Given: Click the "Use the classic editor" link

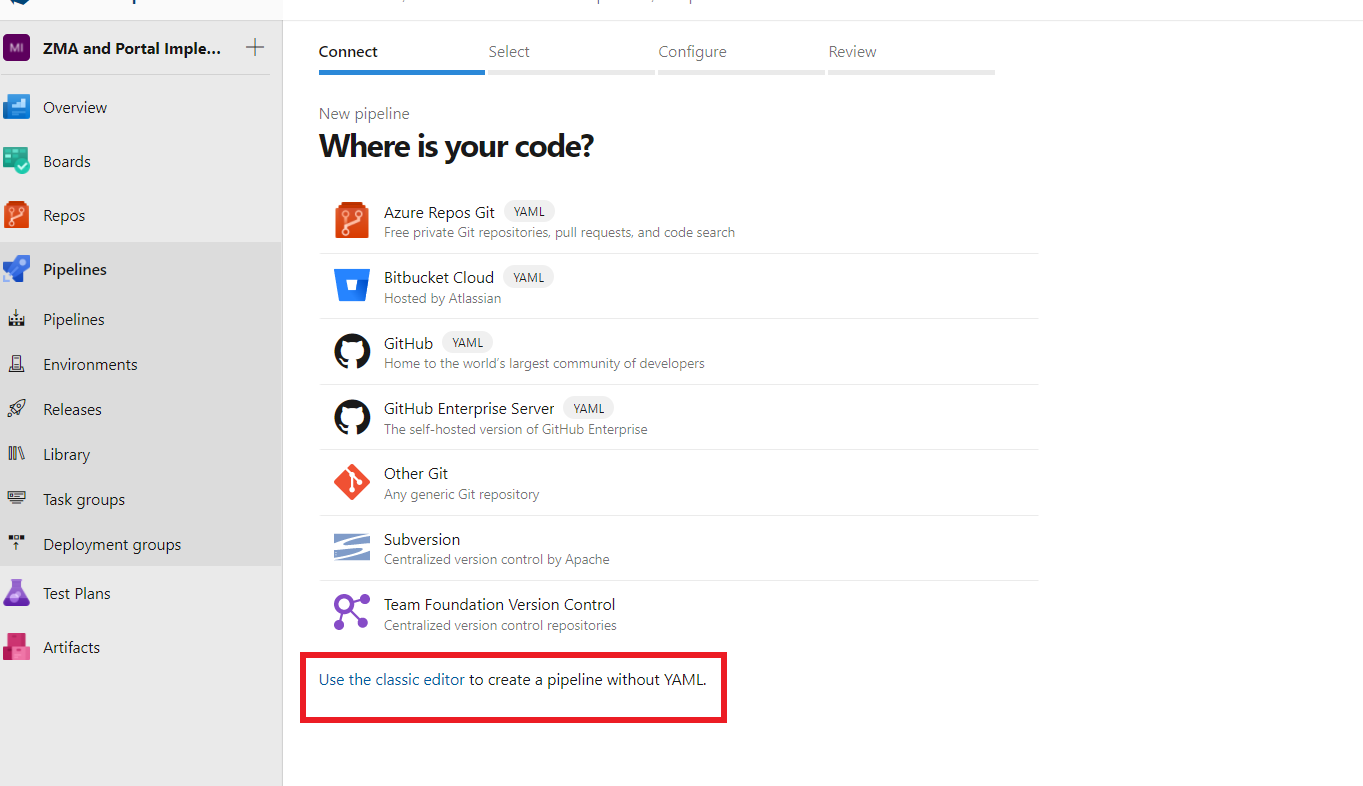Looking at the screenshot, I should point(391,680).
